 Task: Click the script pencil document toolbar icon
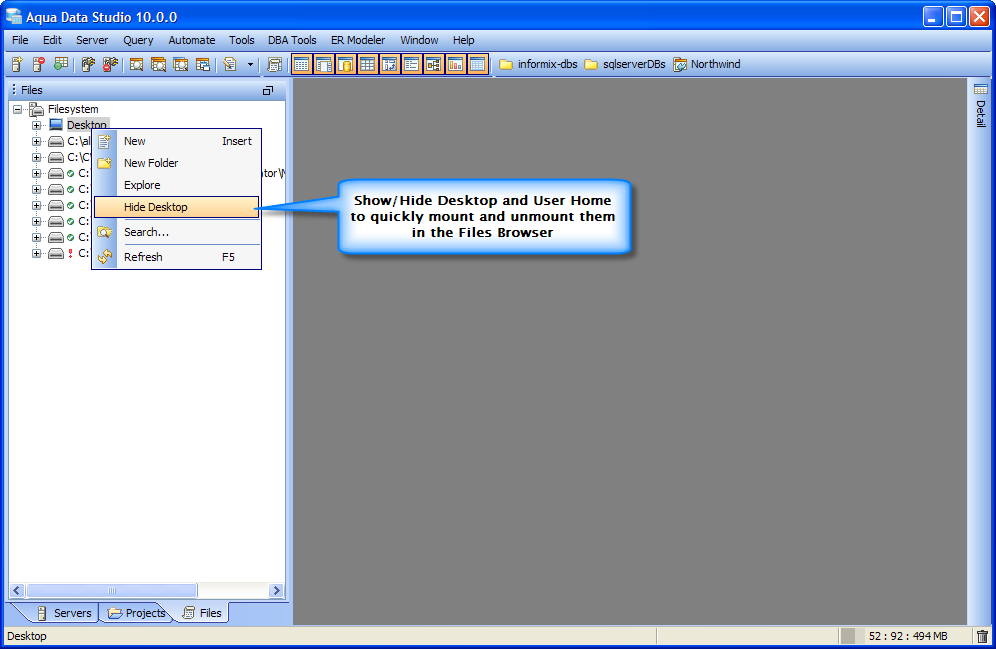point(230,64)
